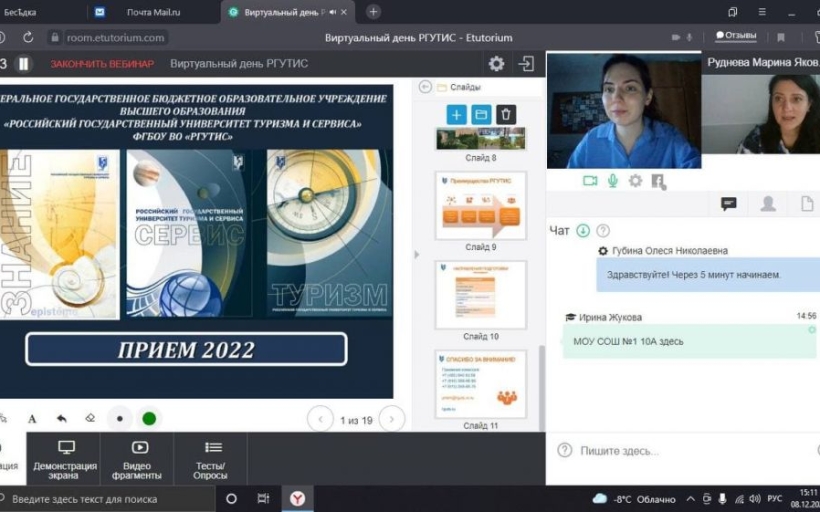The height and width of the screenshot is (512, 820).
Task: Add a new slide with plus button
Action: coord(457,115)
